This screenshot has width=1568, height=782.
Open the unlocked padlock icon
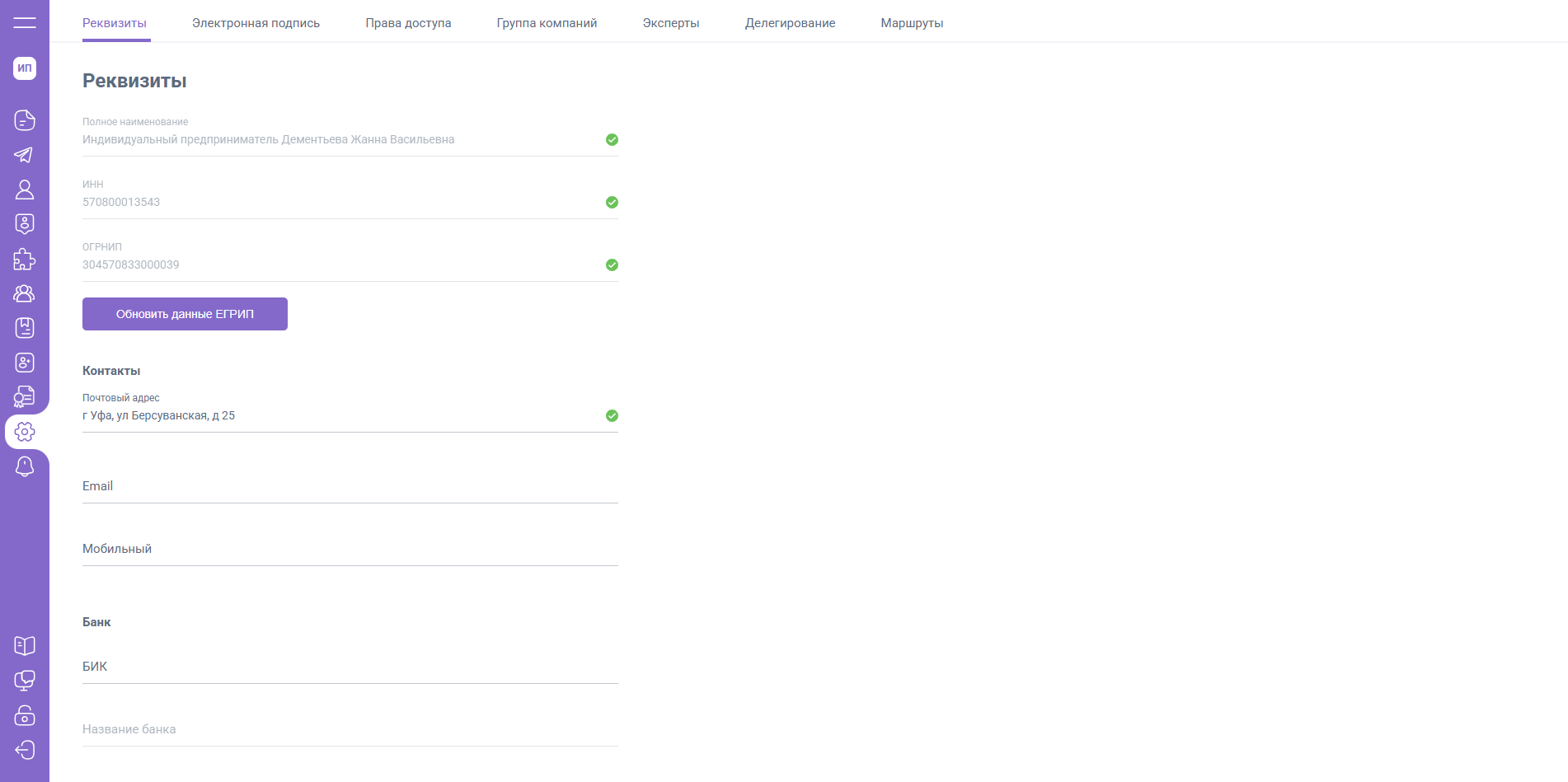25,715
